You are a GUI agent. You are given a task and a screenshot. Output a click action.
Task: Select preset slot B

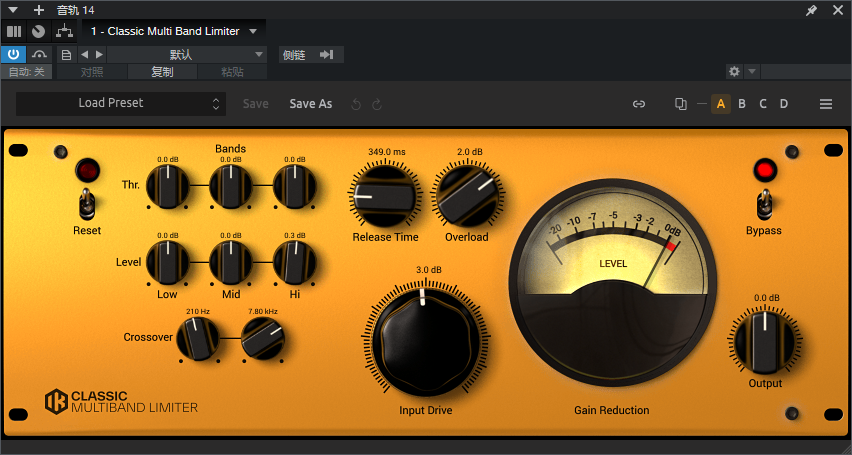(742, 104)
